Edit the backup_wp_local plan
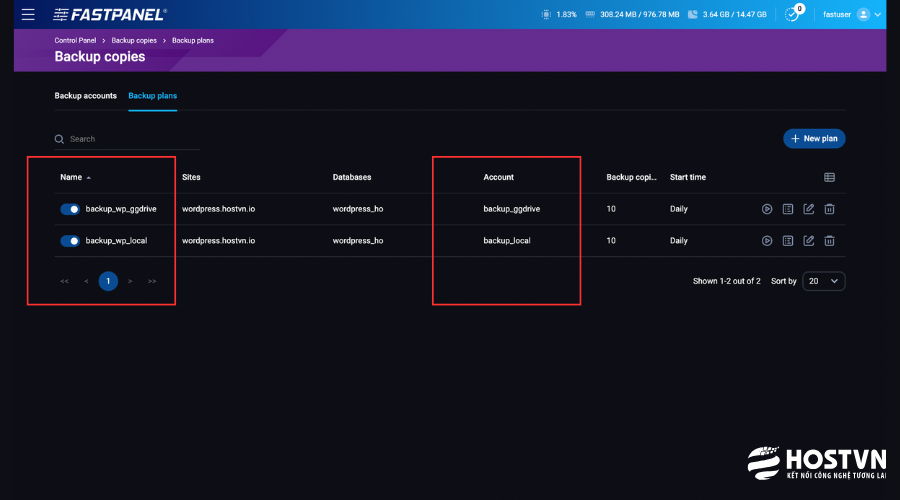Screen dimensions: 900x500 tap(809, 241)
